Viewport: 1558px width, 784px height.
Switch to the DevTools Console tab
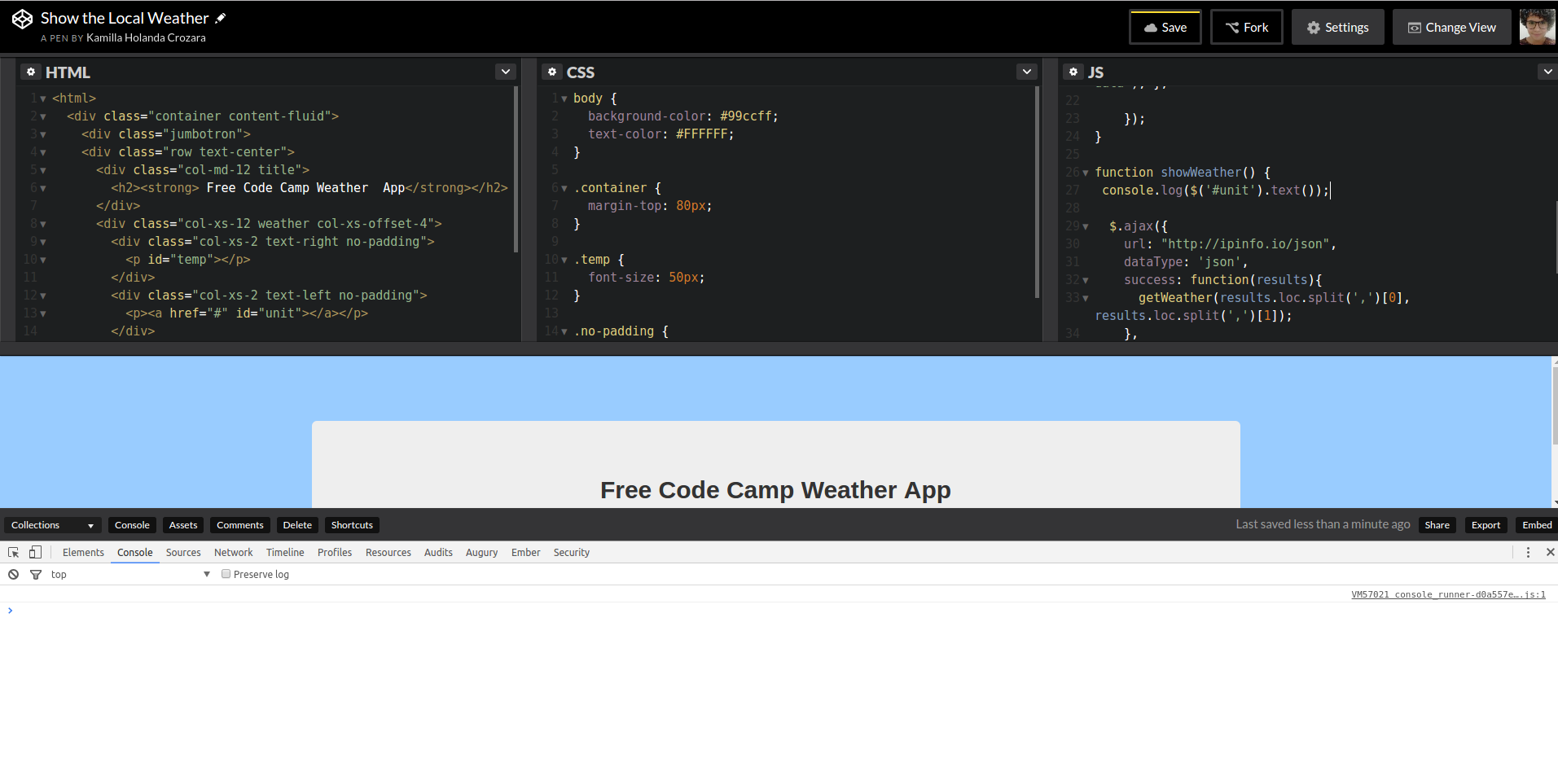coord(135,552)
